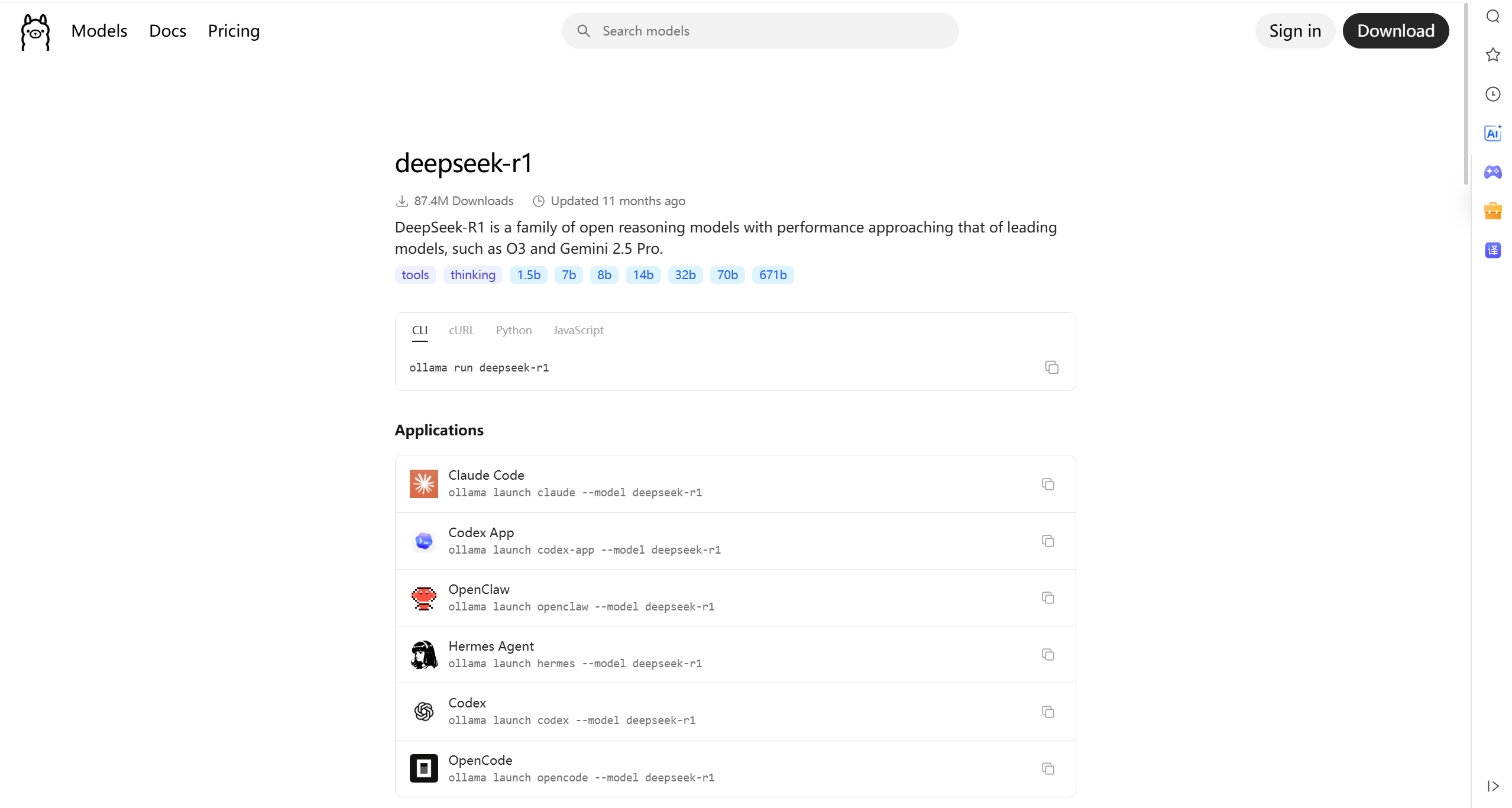Switch to the cURL tab
The height and width of the screenshot is (808, 1512).
coord(461,330)
